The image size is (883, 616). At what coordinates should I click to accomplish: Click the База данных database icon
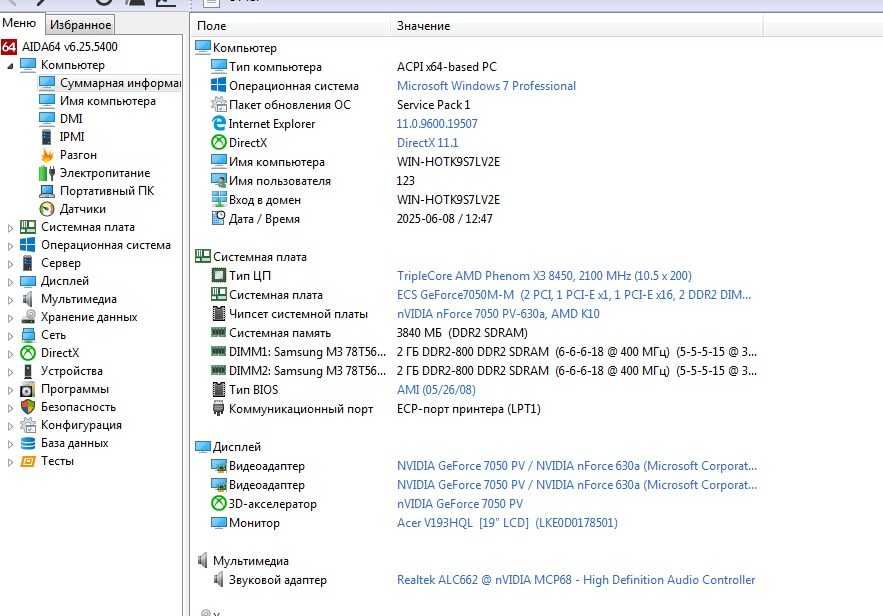point(28,443)
